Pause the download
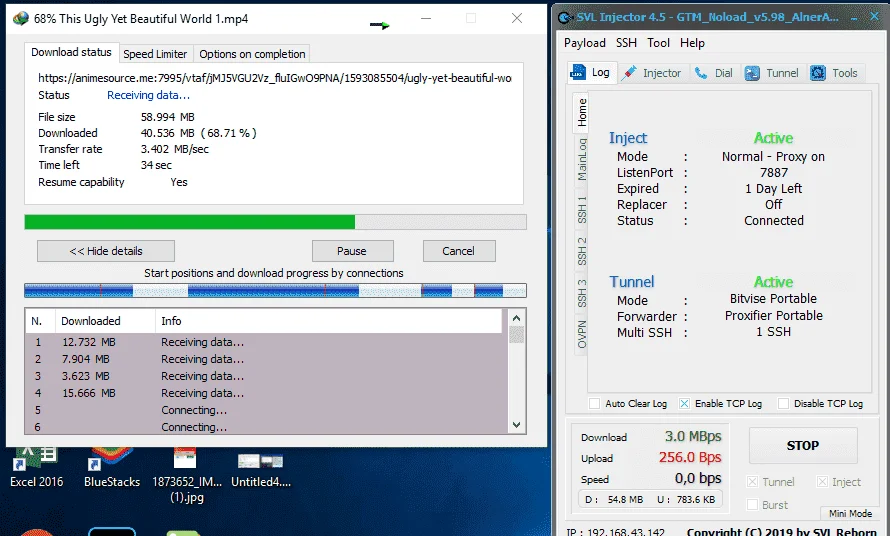Screen dimensions: 890x536 (x=352, y=251)
